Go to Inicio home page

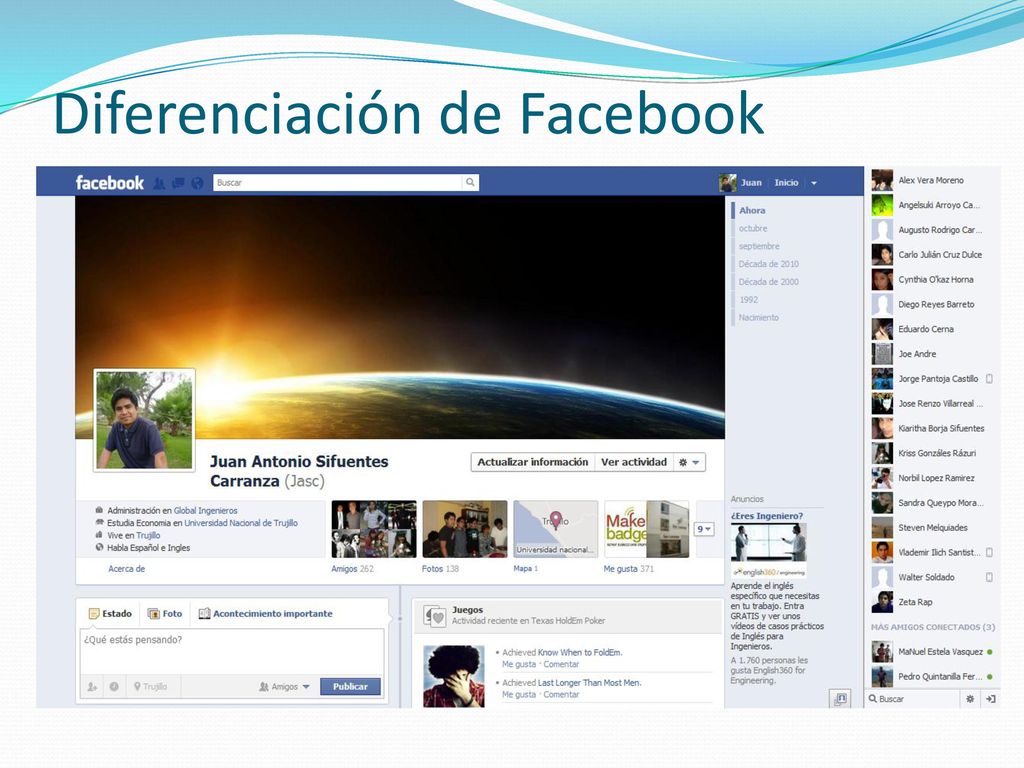(x=786, y=183)
